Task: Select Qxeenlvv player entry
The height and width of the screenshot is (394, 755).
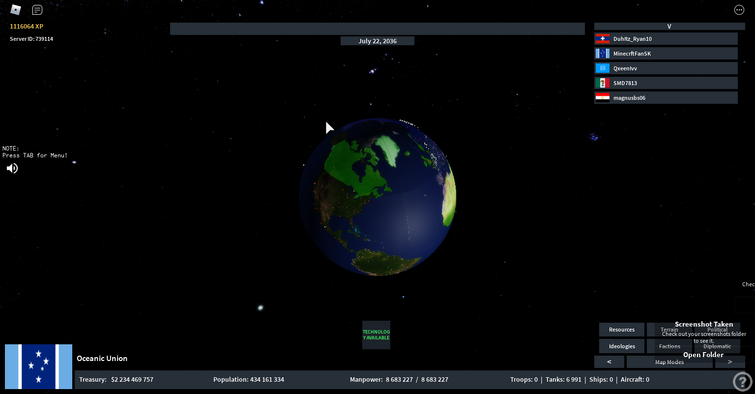Action: pos(666,68)
